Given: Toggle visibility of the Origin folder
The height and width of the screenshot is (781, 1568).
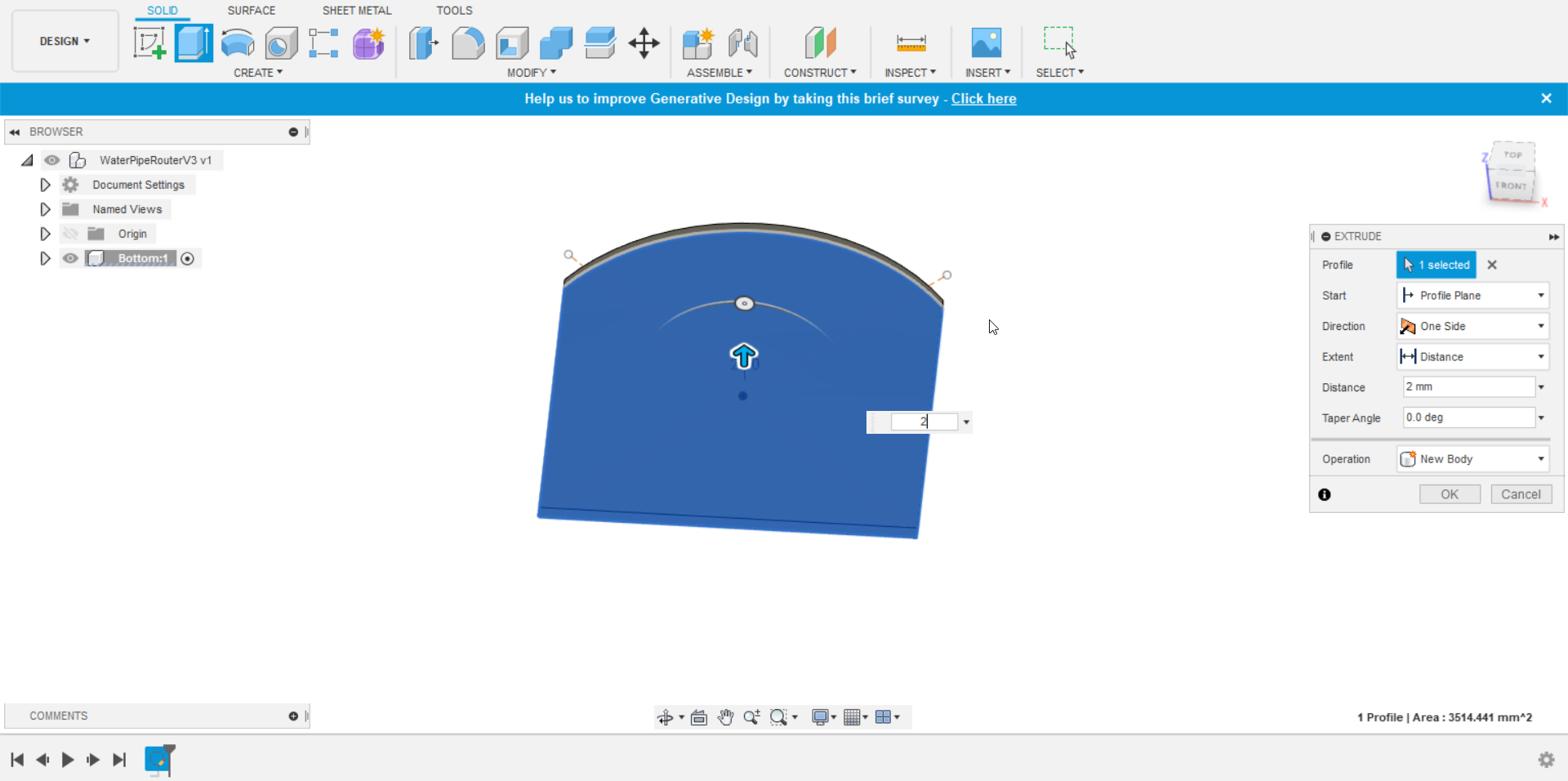Looking at the screenshot, I should pos(70,234).
